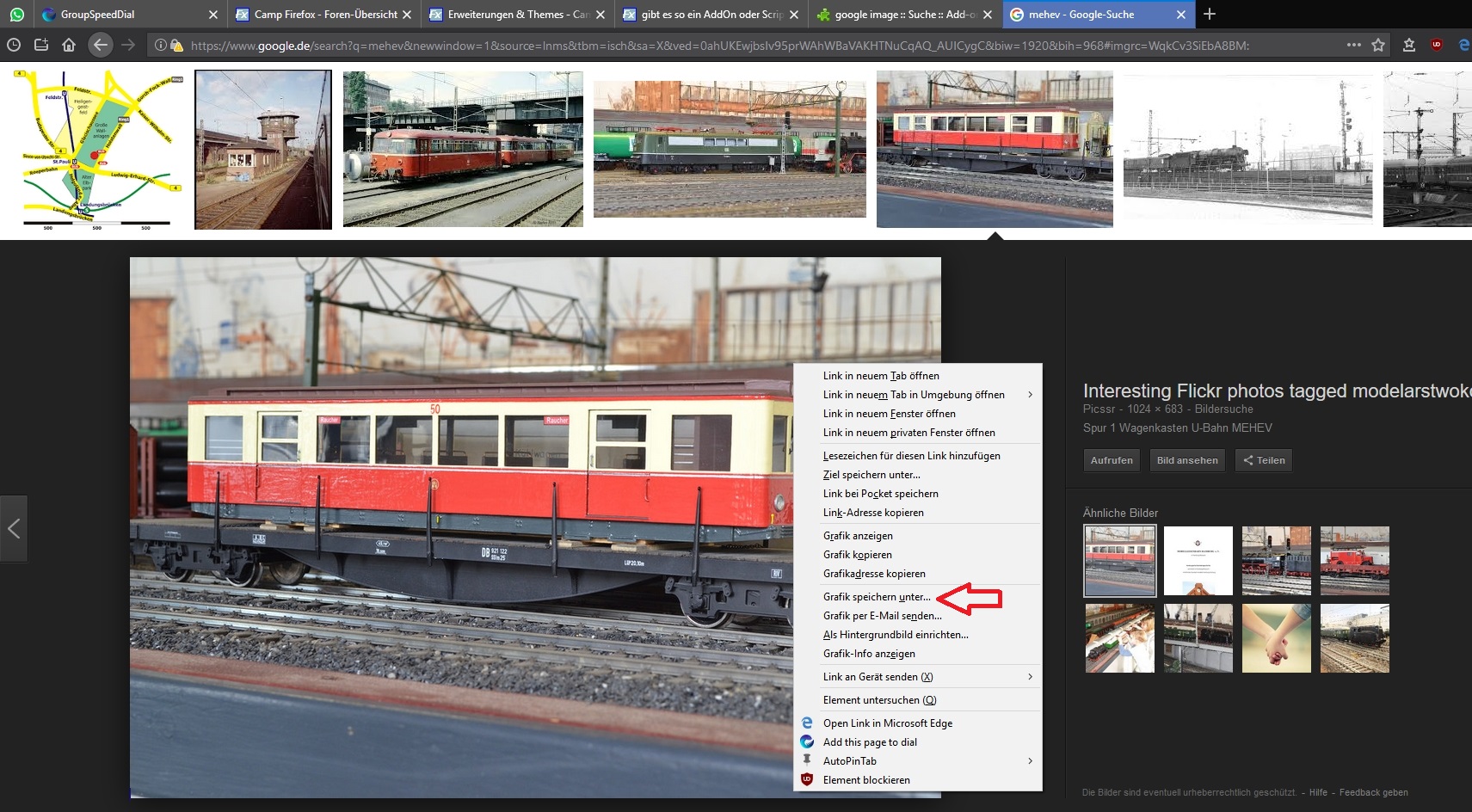
Task: Close the 'google image :: Suche' tab
Action: pyautogui.click(x=988, y=15)
